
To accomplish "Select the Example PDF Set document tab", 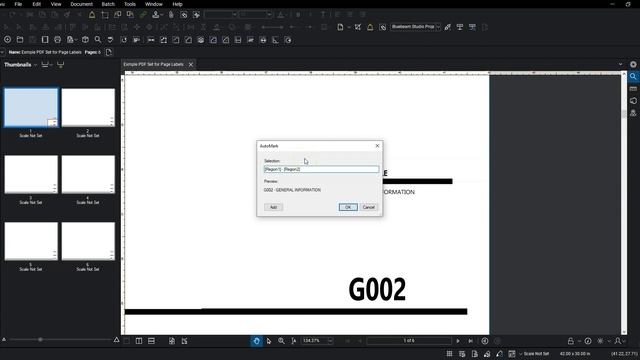I will (x=153, y=64).
